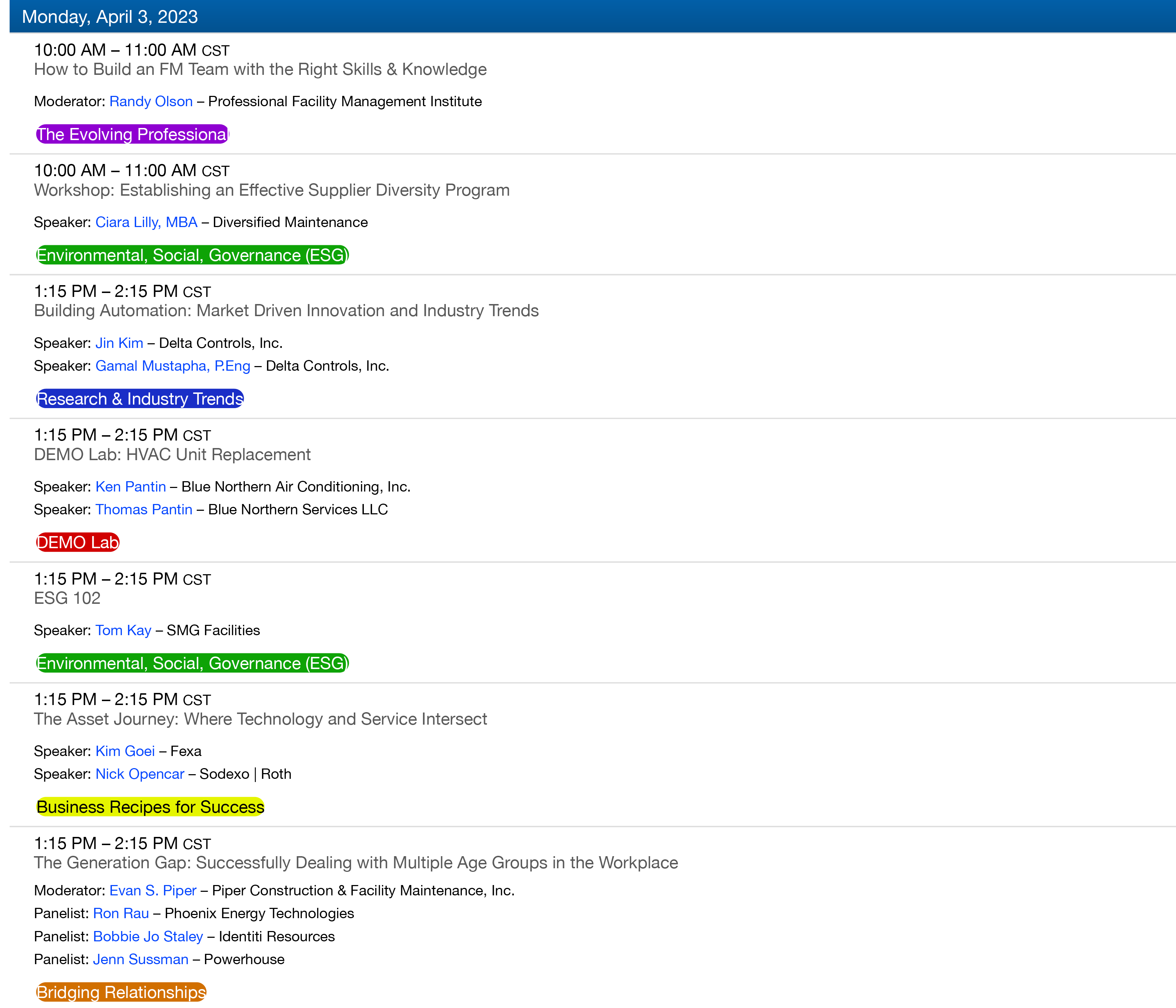Open Ciara Lilly, MBA speaker profile
This screenshot has width=1176, height=1008.
pyautogui.click(x=146, y=222)
